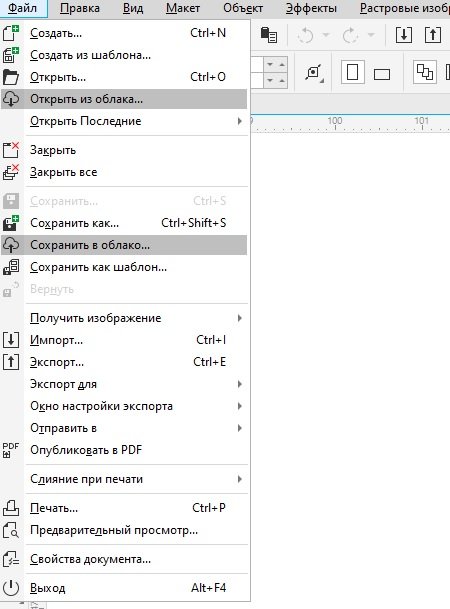Screen dimensions: 450x609
Task: Select landscape page orientation icon
Action: 382,74
